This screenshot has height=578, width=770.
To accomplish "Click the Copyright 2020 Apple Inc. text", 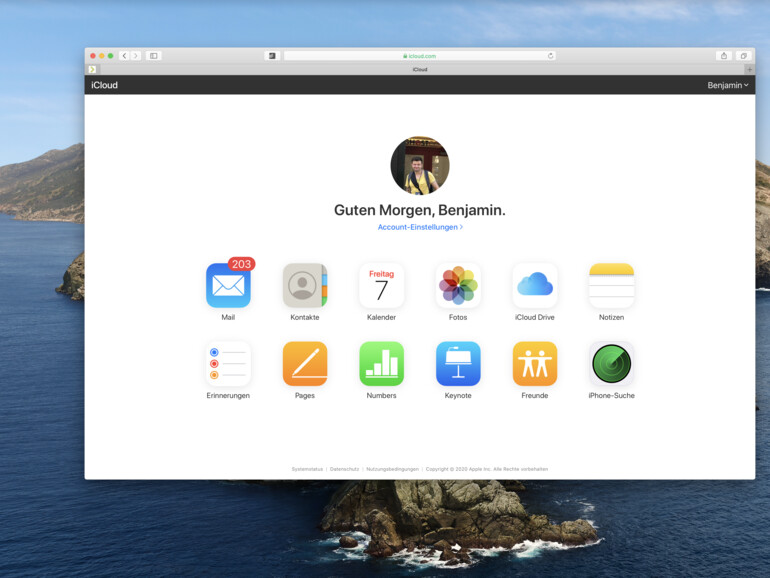I will pos(487,469).
